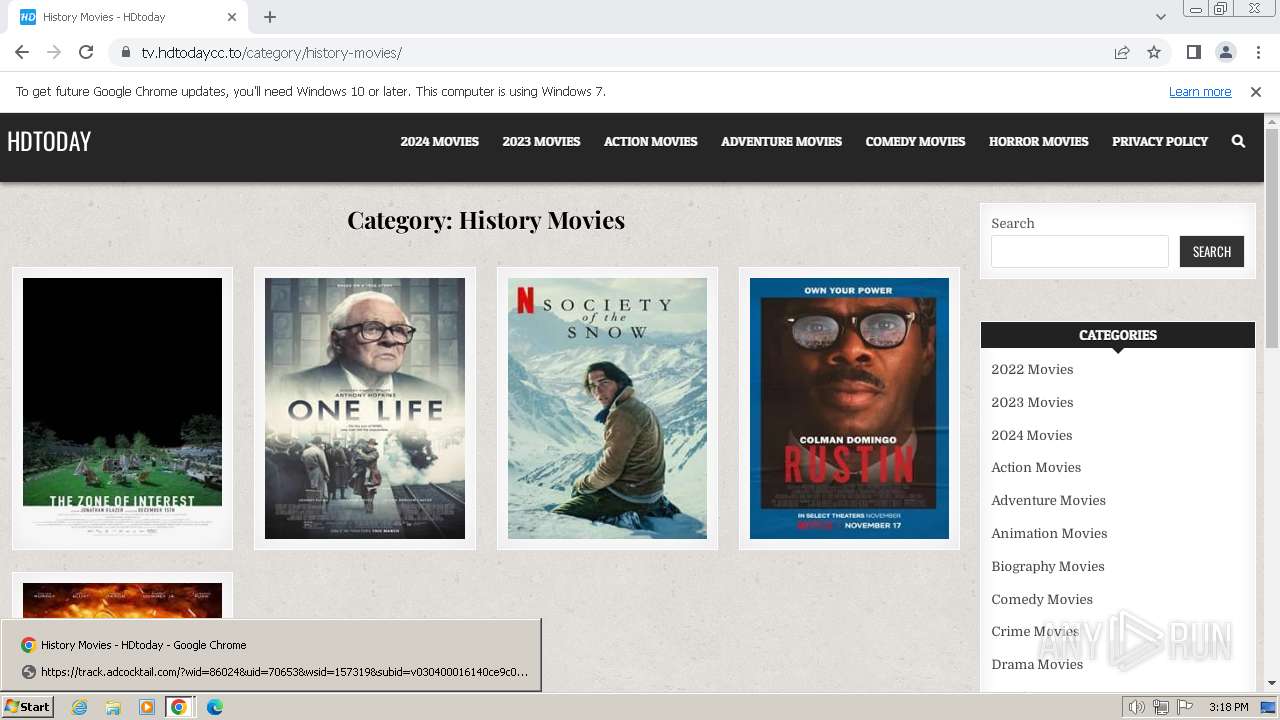Open the taskbar media player icon
The image size is (1280, 720).
tap(146, 707)
